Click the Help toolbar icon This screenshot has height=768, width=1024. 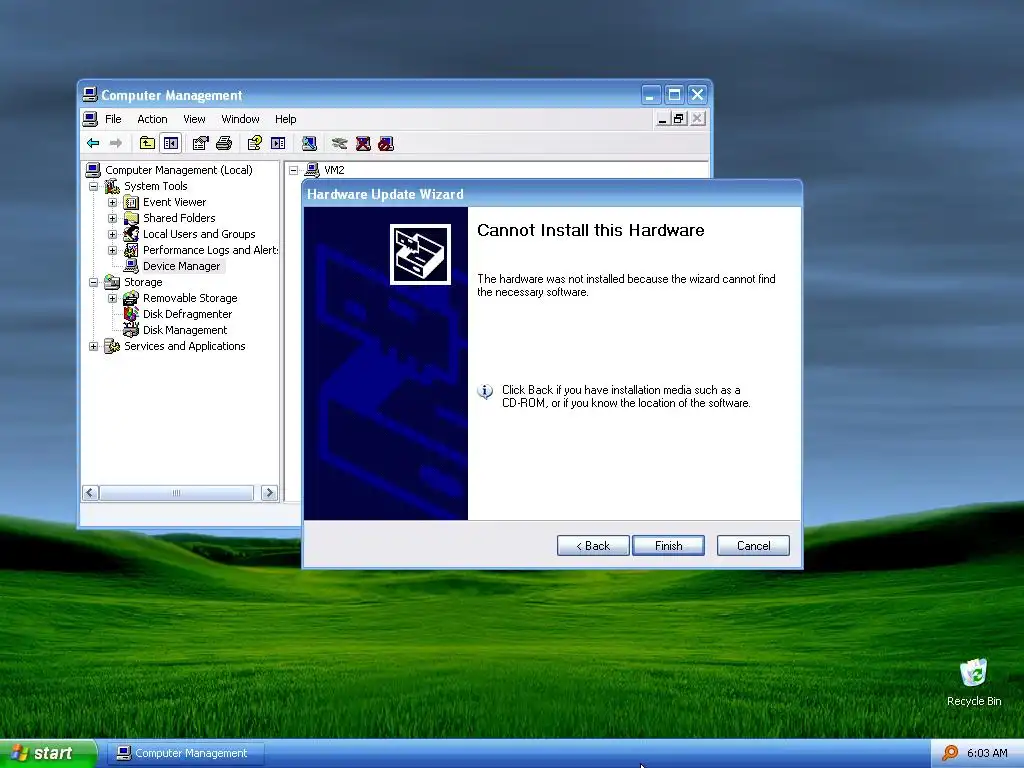point(255,143)
